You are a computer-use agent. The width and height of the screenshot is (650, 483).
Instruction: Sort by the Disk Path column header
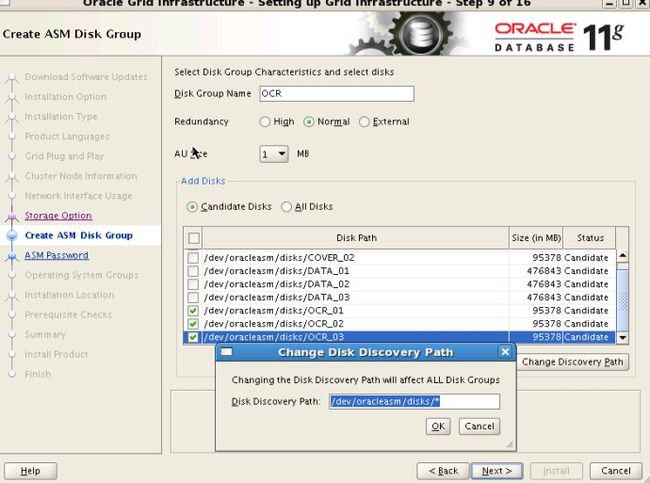(x=356, y=238)
